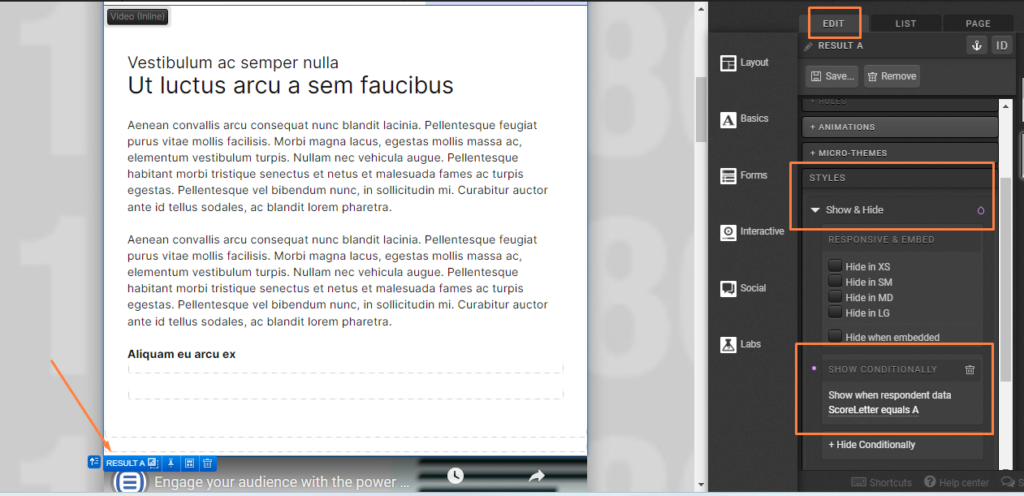This screenshot has width=1024, height=496.
Task: Enable the Hide in XS checkbox
Action: [x=835, y=266]
